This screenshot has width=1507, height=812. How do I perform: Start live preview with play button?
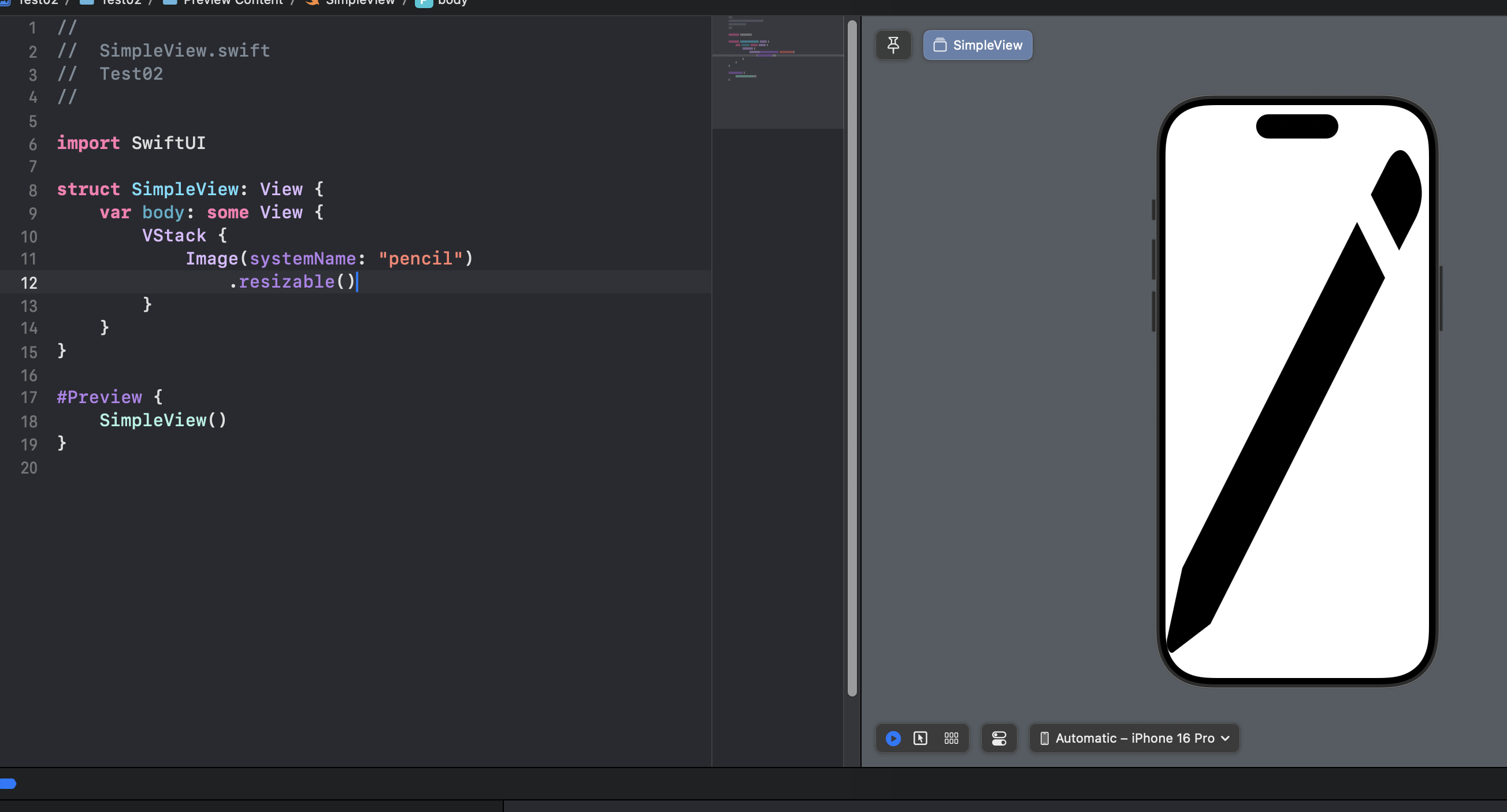click(893, 738)
